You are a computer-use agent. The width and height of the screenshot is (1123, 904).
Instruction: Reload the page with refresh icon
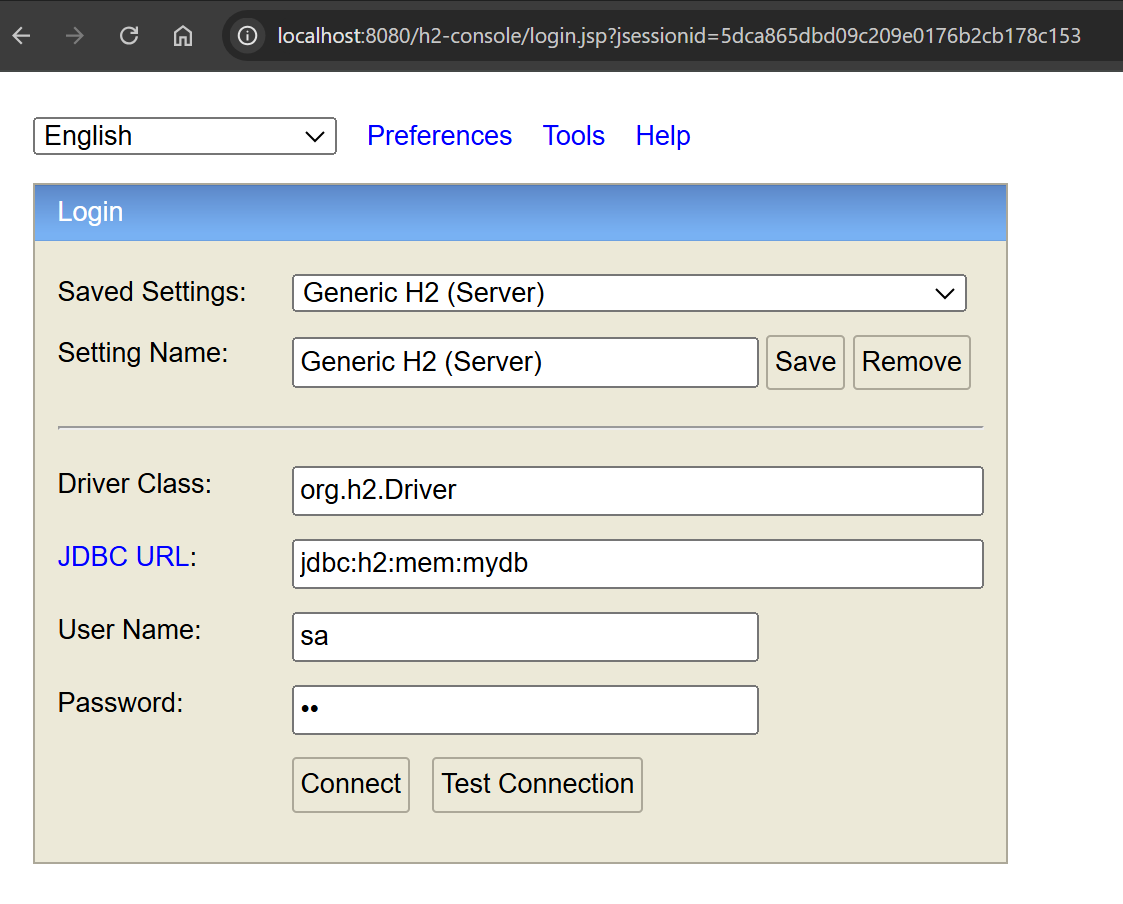pos(129,36)
